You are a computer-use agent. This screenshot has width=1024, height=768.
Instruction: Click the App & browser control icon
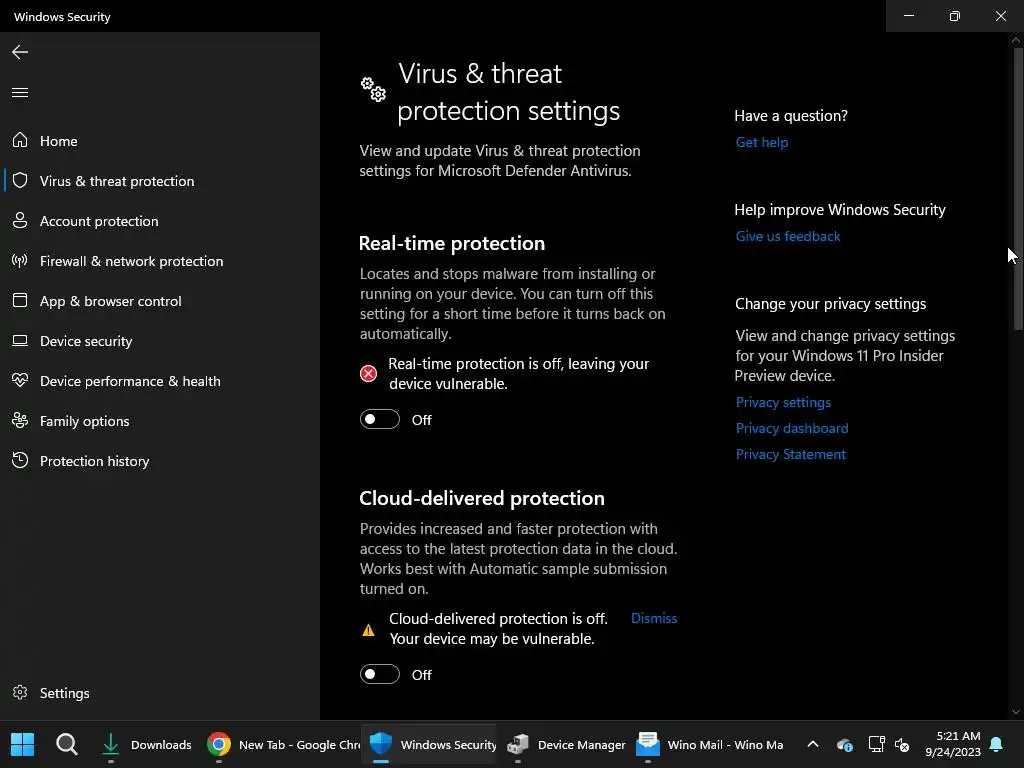click(20, 301)
